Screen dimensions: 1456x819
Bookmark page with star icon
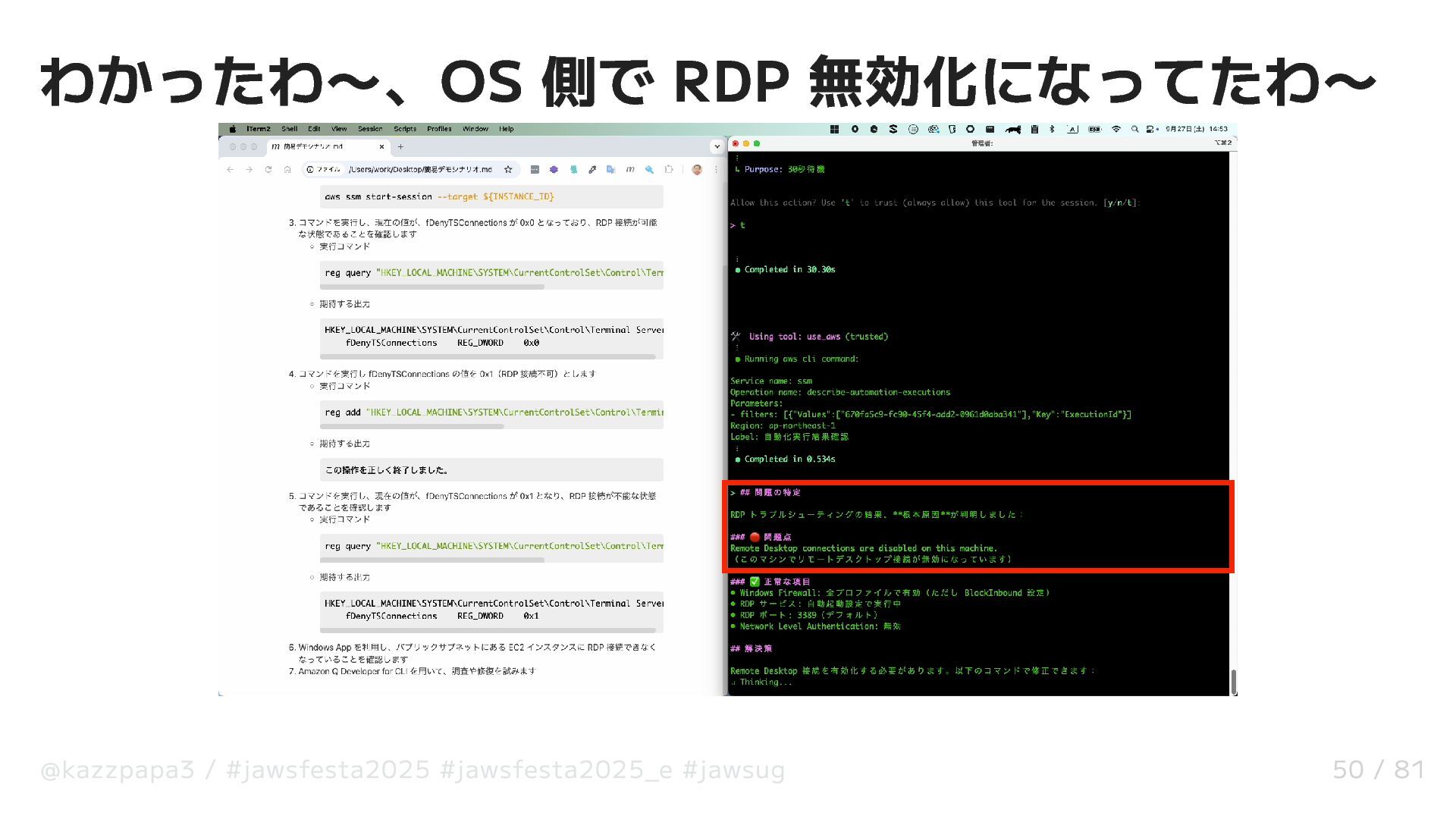tap(508, 170)
